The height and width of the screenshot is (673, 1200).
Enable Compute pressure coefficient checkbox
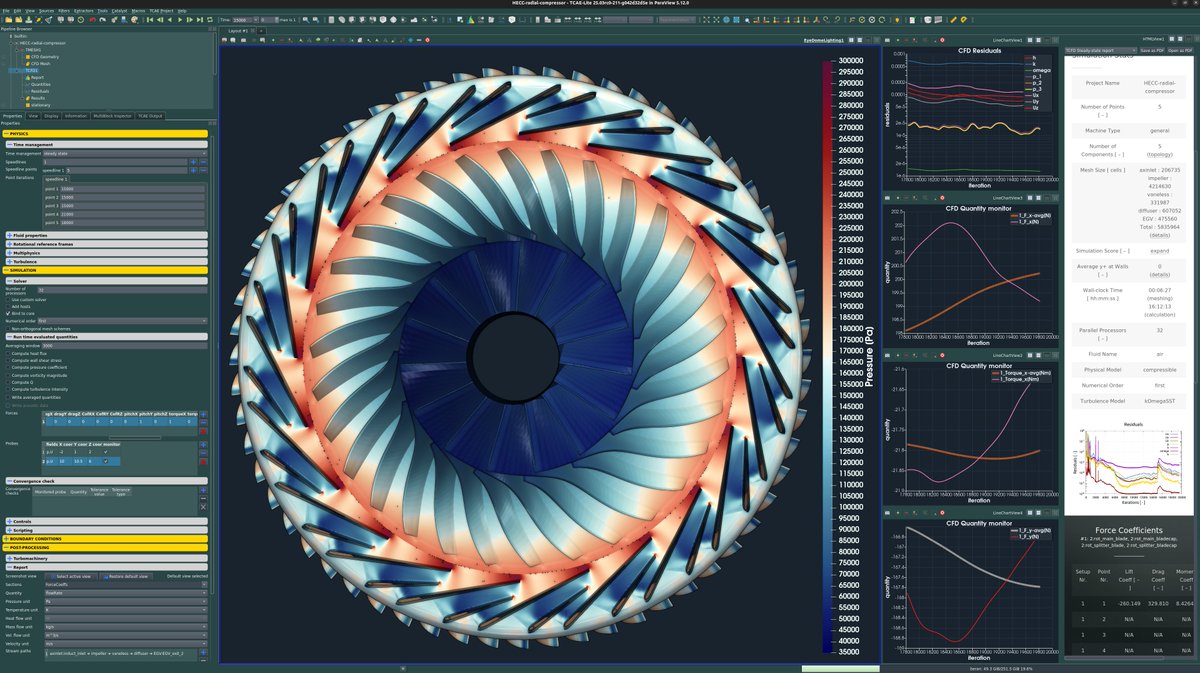point(8,367)
